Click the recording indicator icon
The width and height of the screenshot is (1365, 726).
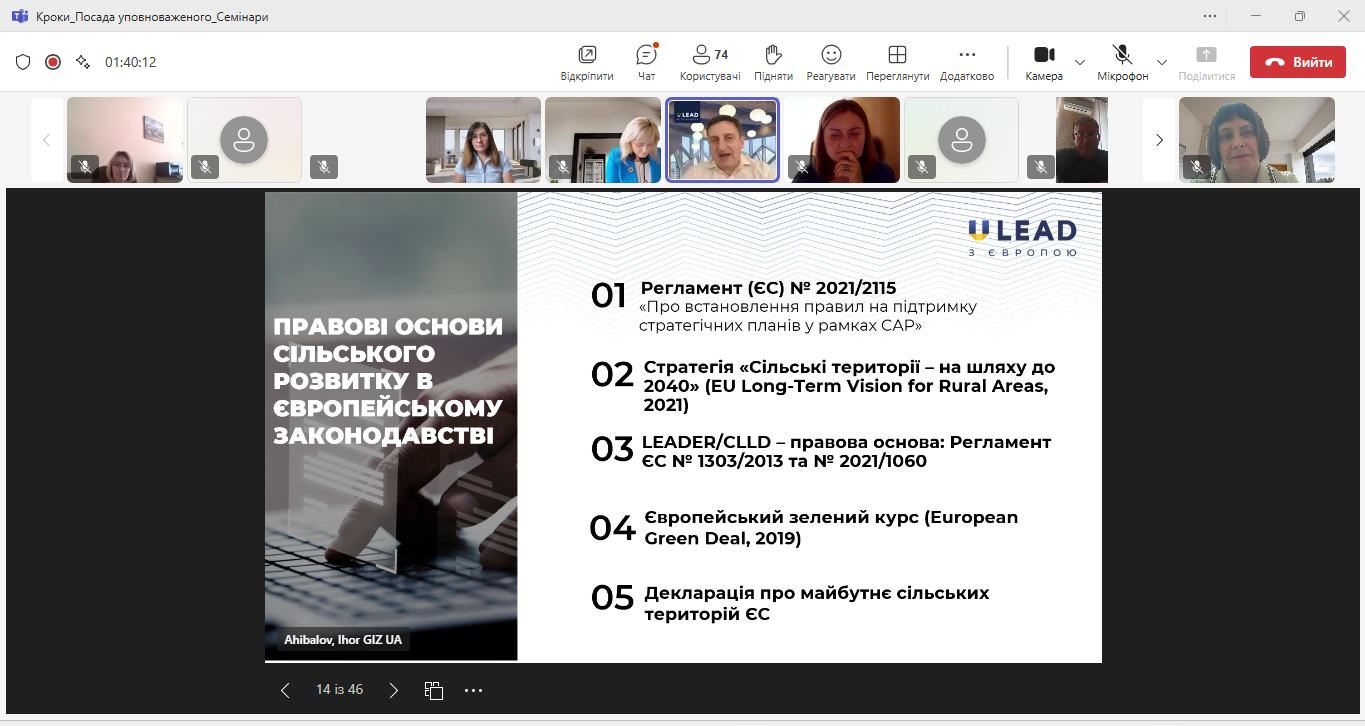tap(53, 62)
